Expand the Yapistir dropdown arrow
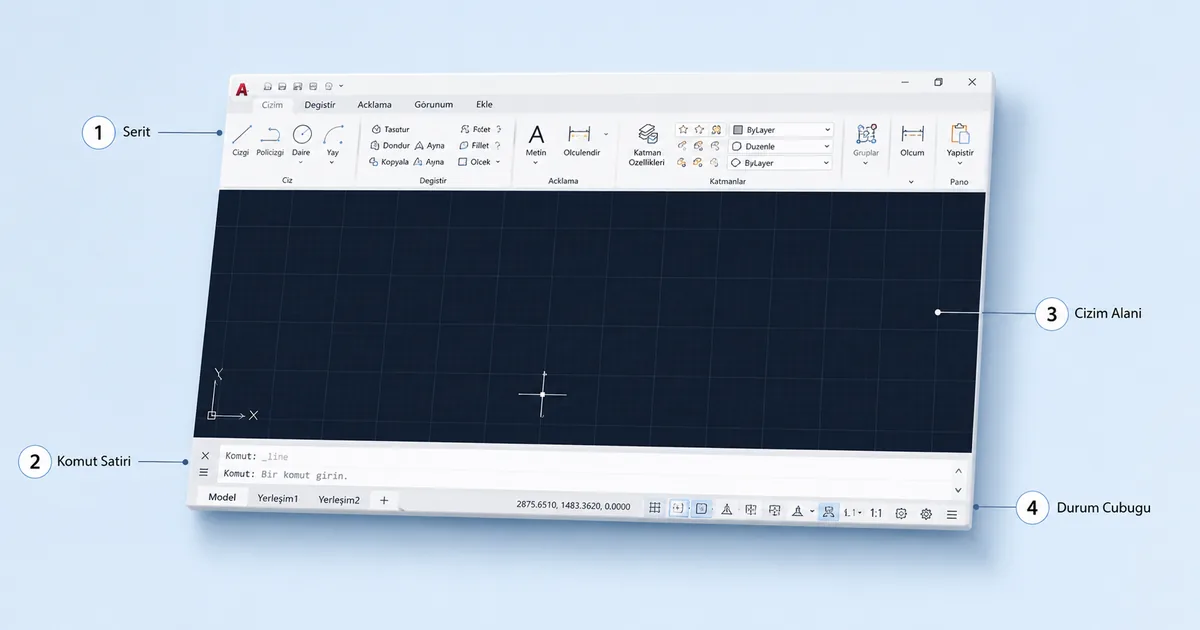 pos(960,164)
